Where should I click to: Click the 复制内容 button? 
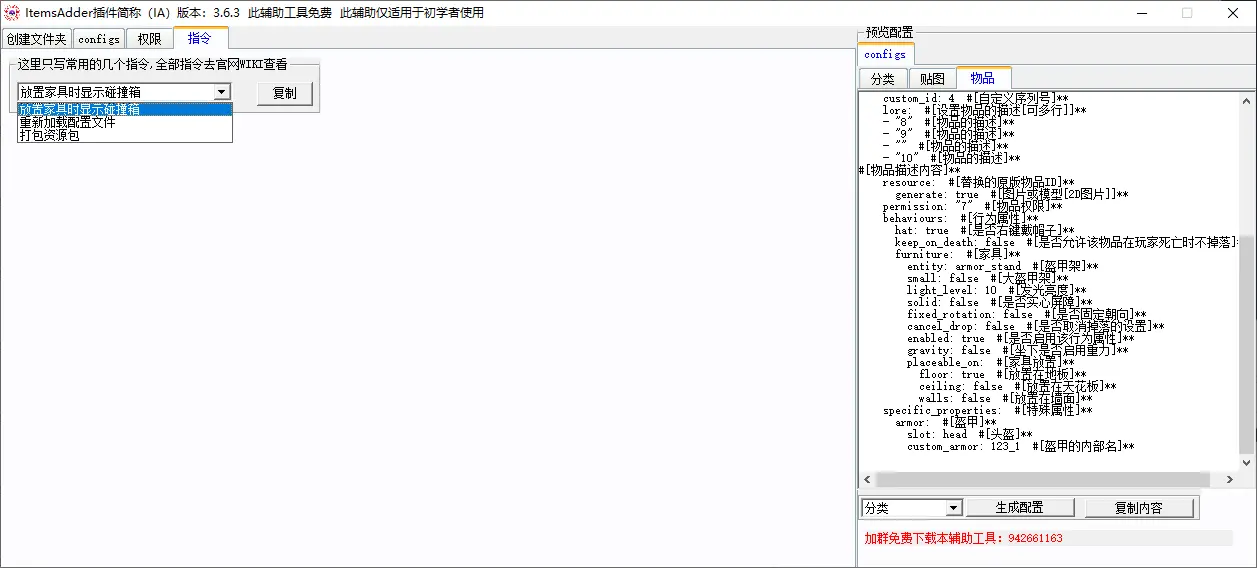tap(1139, 508)
